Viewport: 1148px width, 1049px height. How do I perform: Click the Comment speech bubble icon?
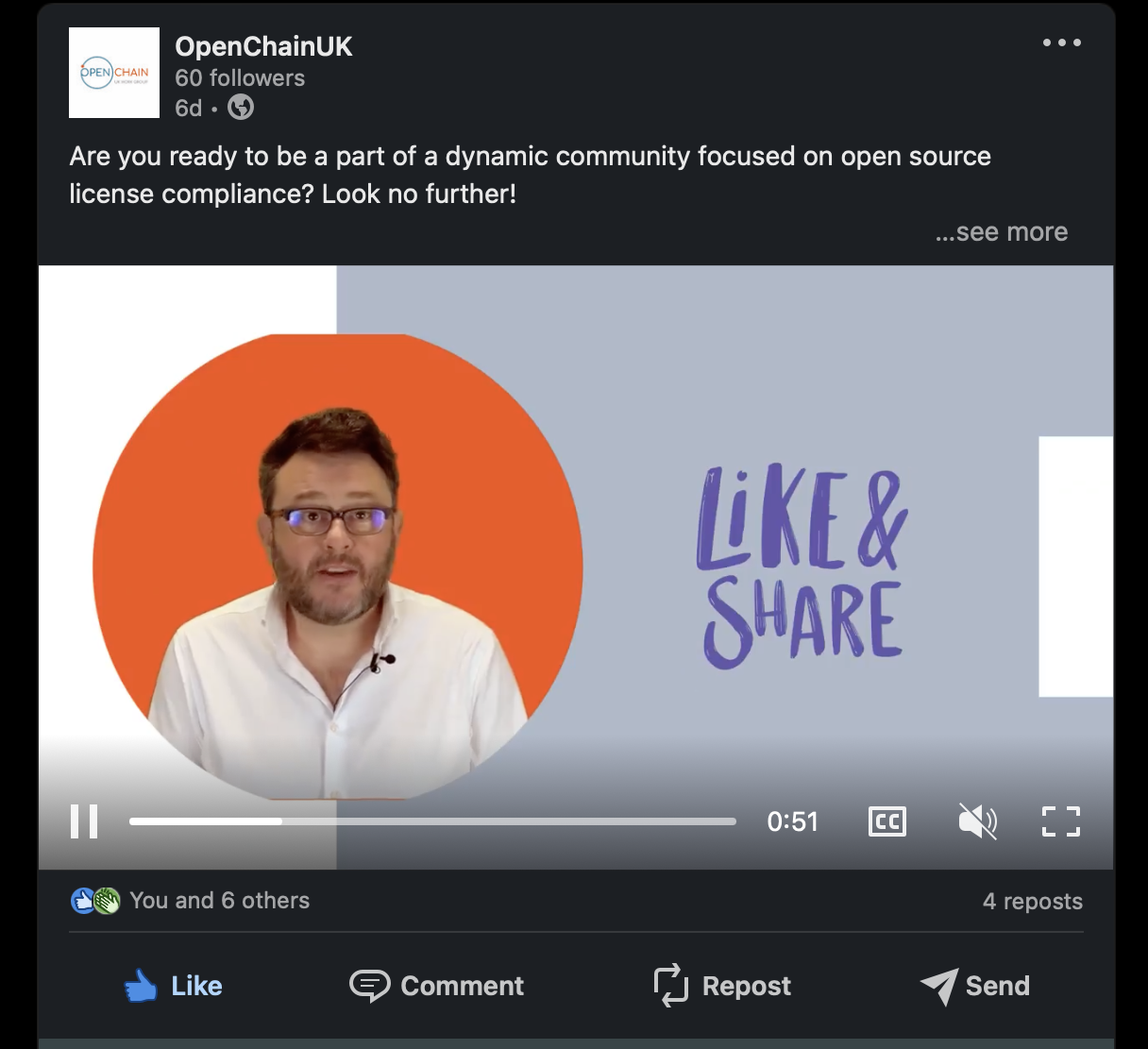pyautogui.click(x=369, y=986)
